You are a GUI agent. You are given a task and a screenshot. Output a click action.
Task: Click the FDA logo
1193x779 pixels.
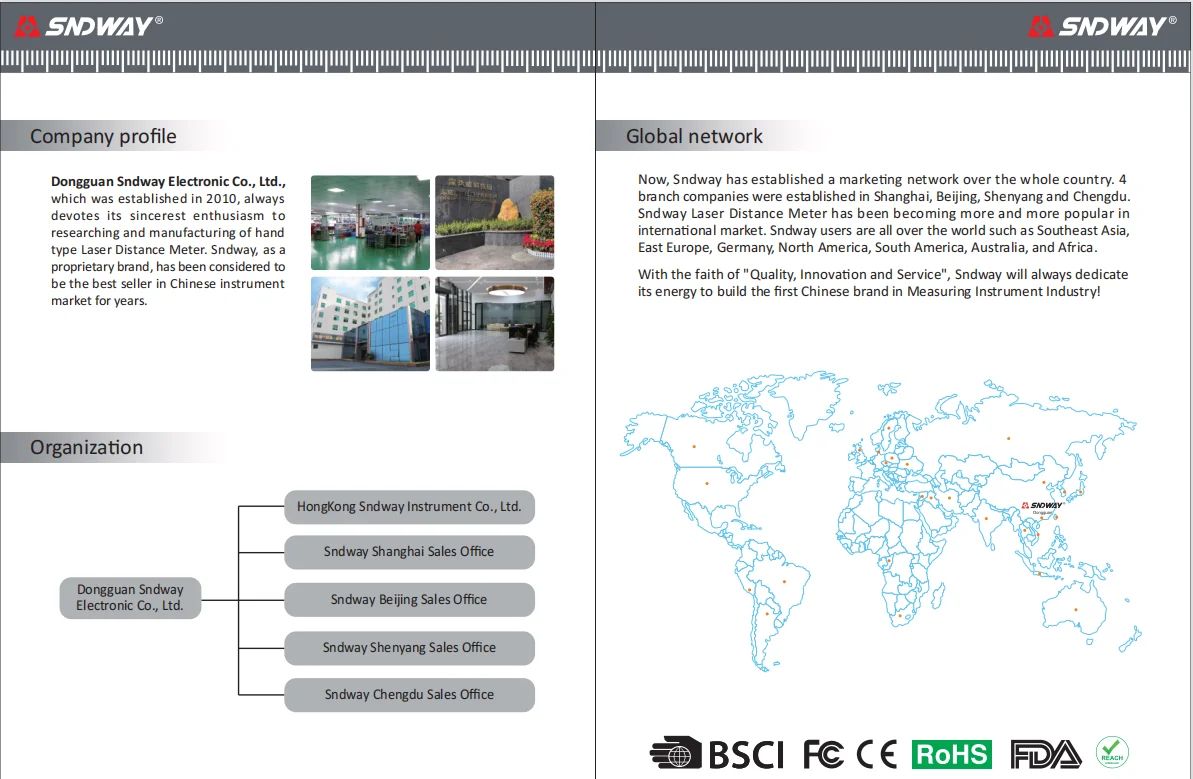1045,755
